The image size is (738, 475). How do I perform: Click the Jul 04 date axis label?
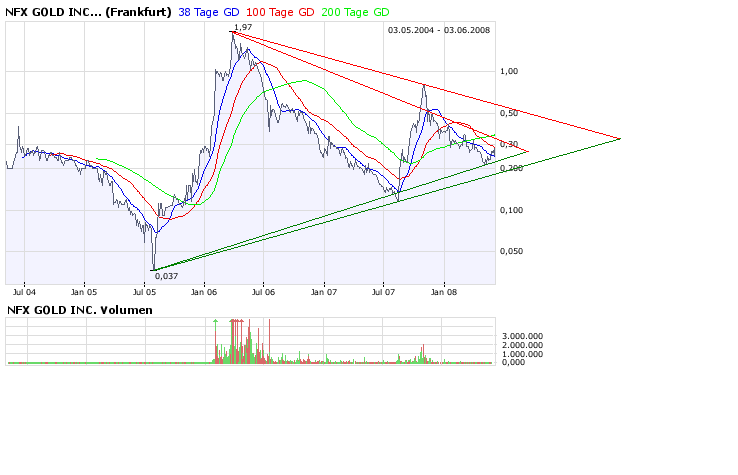click(24, 292)
